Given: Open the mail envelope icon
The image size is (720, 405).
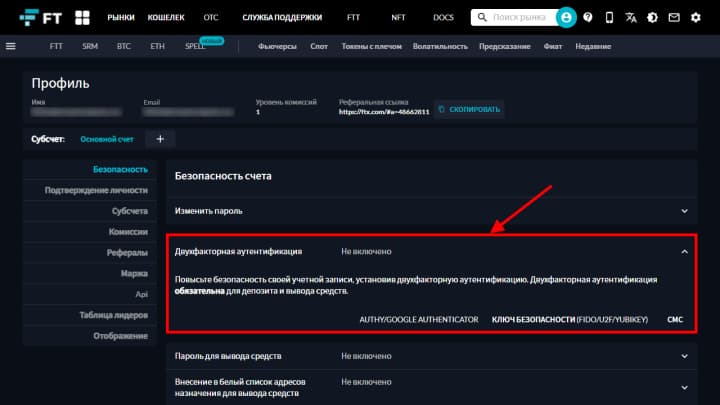Looking at the screenshot, I should (674, 17).
